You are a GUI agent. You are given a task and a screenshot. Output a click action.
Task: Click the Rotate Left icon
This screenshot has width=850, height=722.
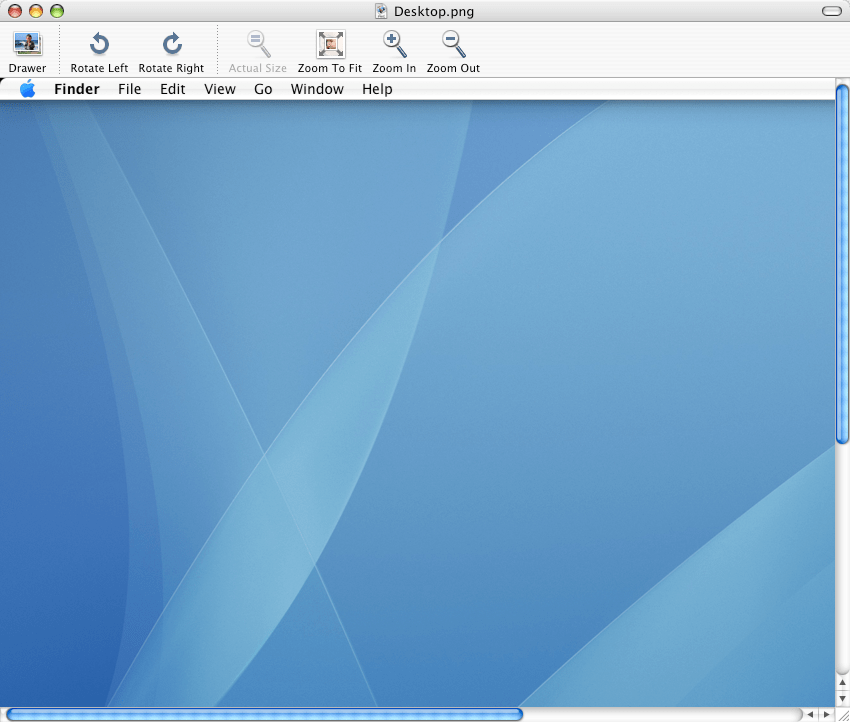99,44
